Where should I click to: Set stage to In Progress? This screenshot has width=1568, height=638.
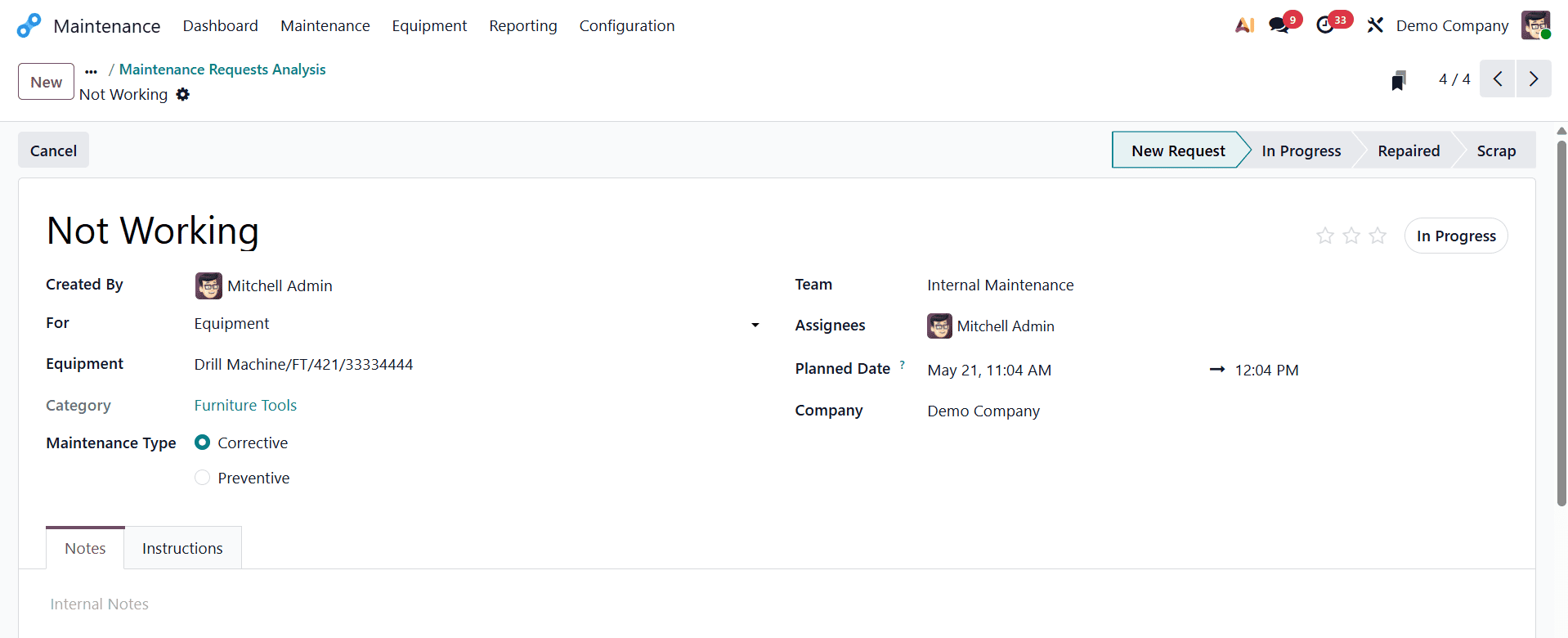coord(1301,151)
